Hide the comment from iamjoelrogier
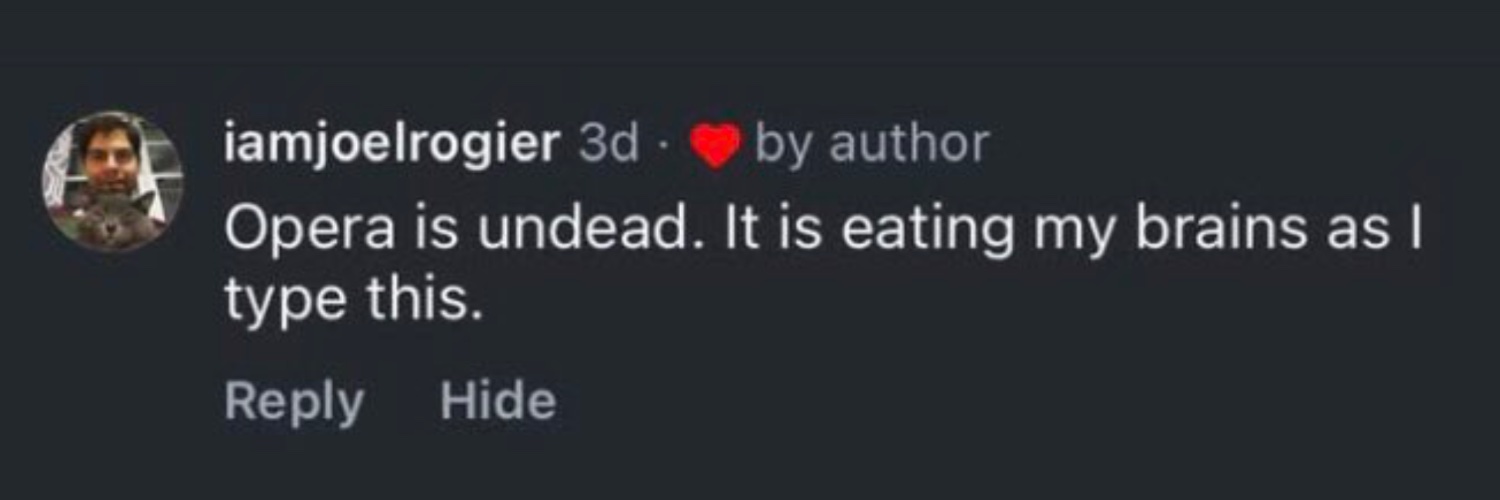This screenshot has height=500, width=1500. tap(497, 402)
